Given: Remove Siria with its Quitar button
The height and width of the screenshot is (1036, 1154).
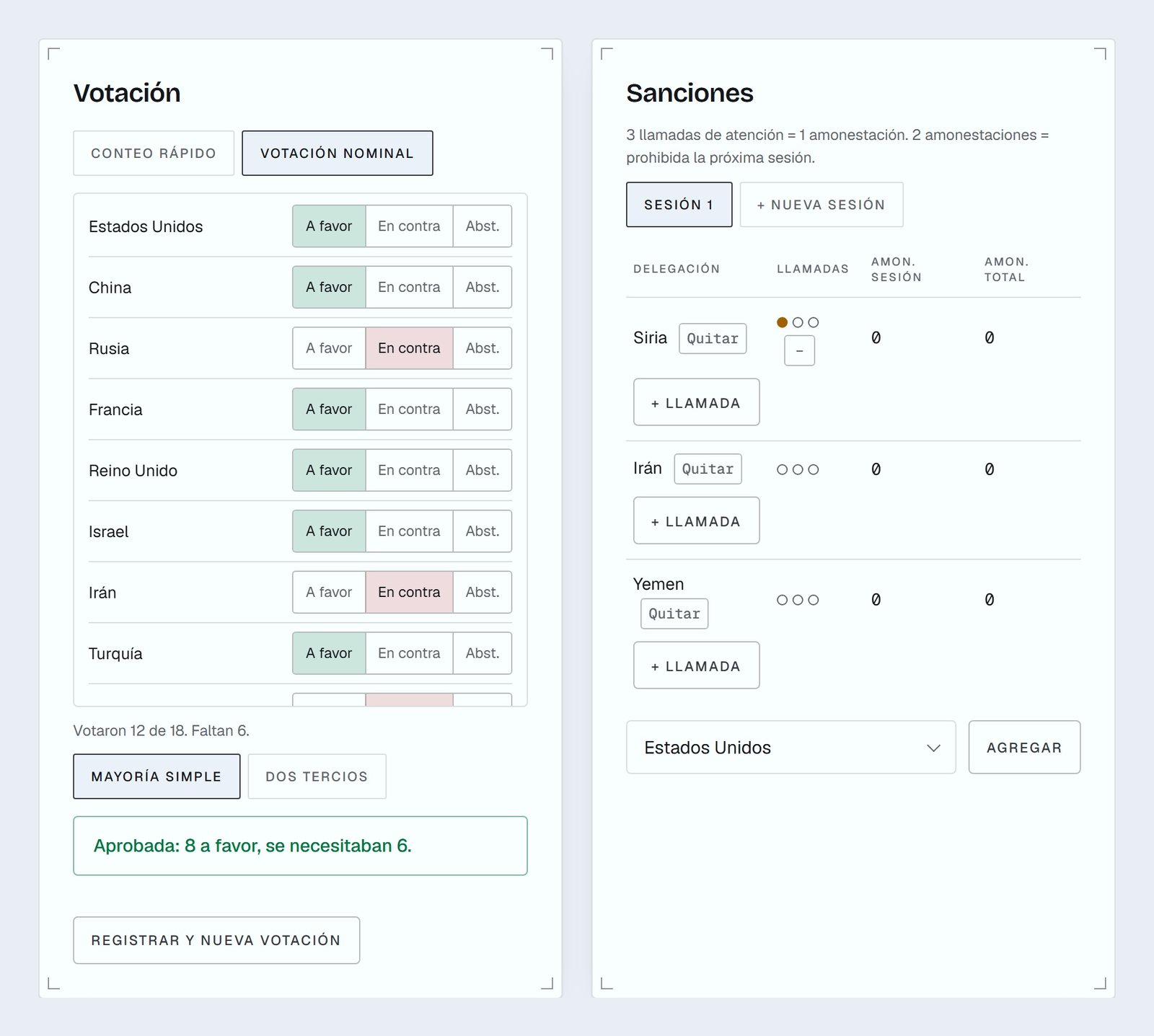Looking at the screenshot, I should (x=713, y=339).
